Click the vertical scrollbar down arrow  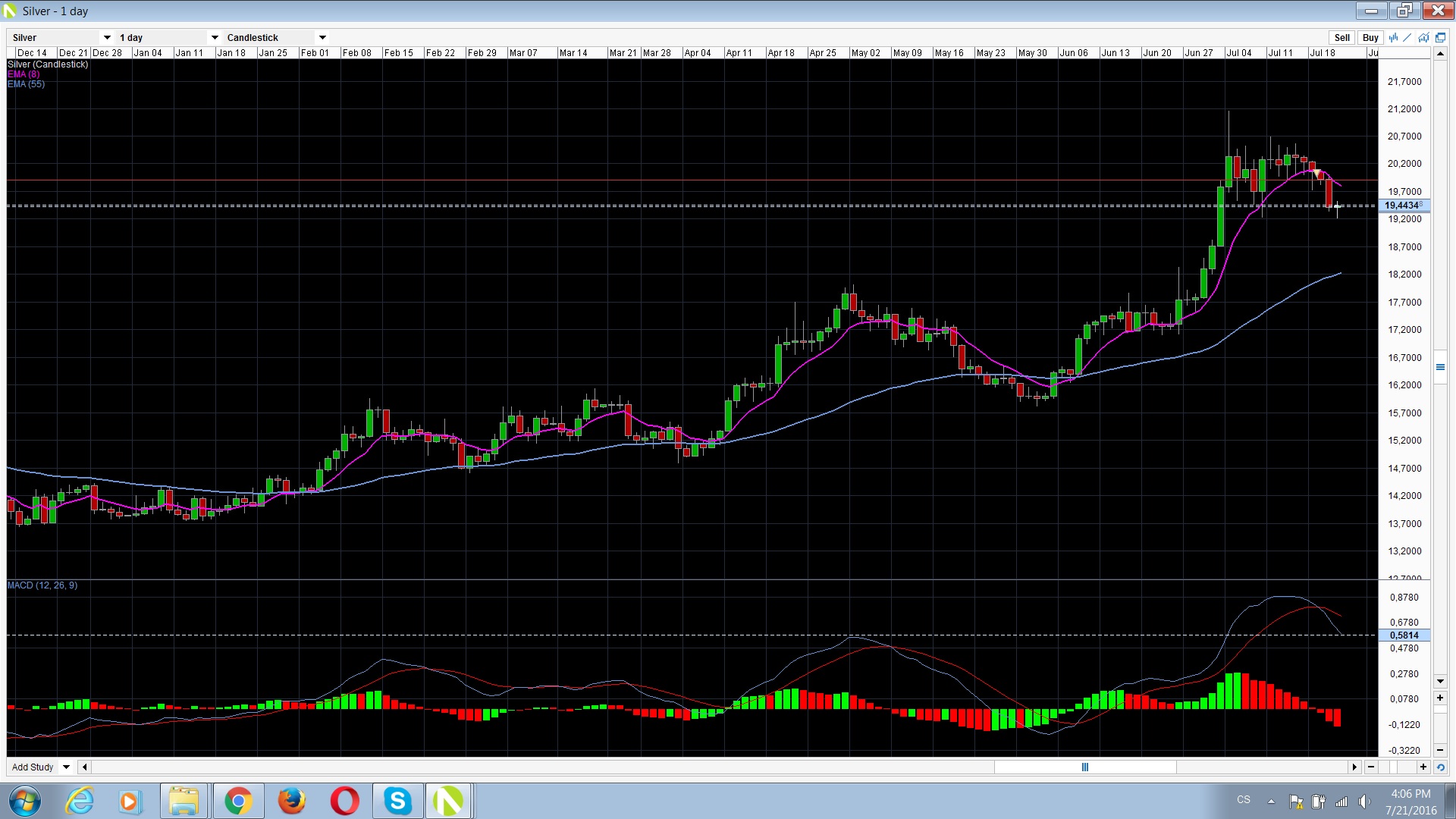coord(1440,681)
